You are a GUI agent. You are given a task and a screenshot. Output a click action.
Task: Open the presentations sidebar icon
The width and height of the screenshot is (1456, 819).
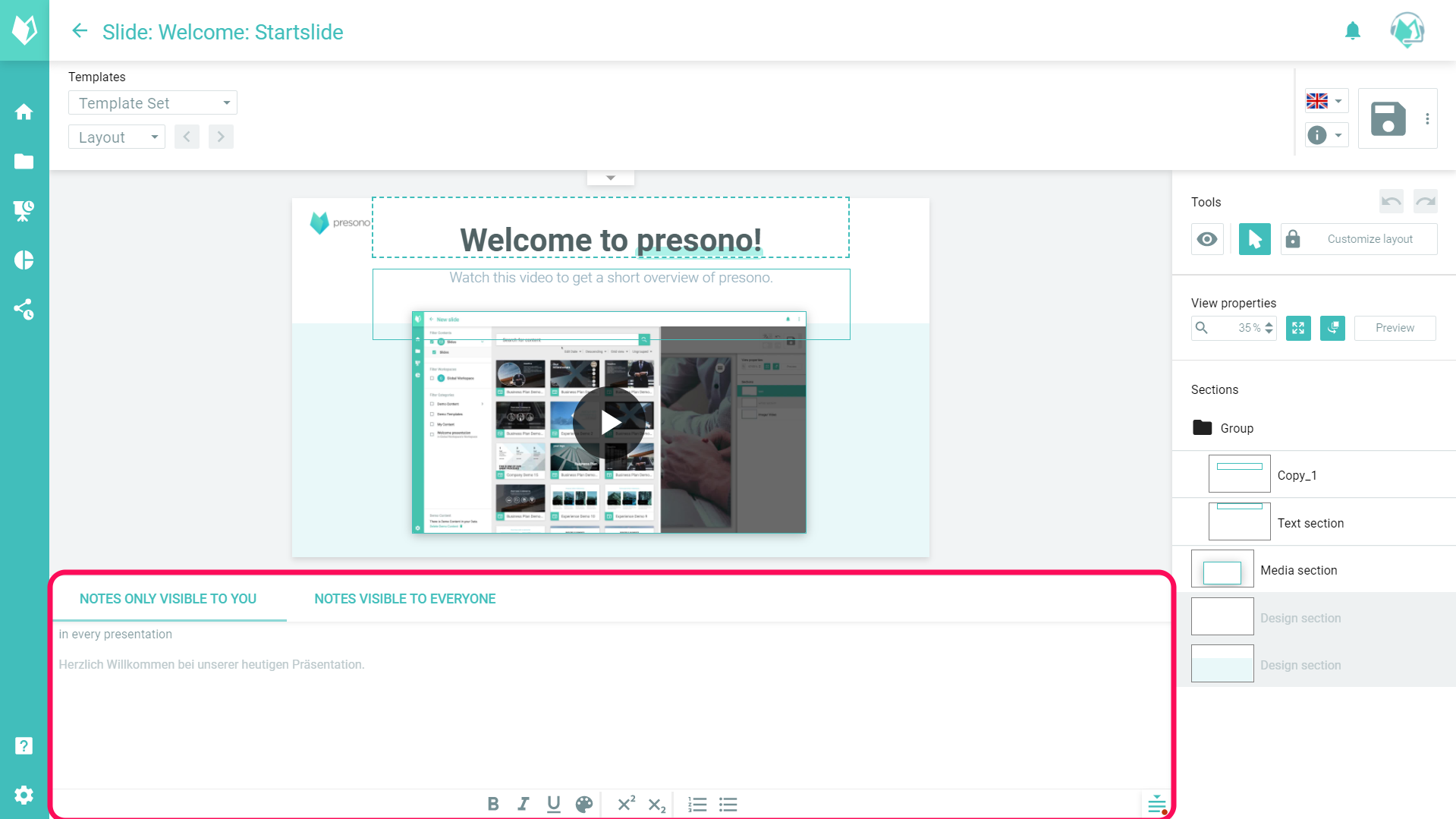24,210
